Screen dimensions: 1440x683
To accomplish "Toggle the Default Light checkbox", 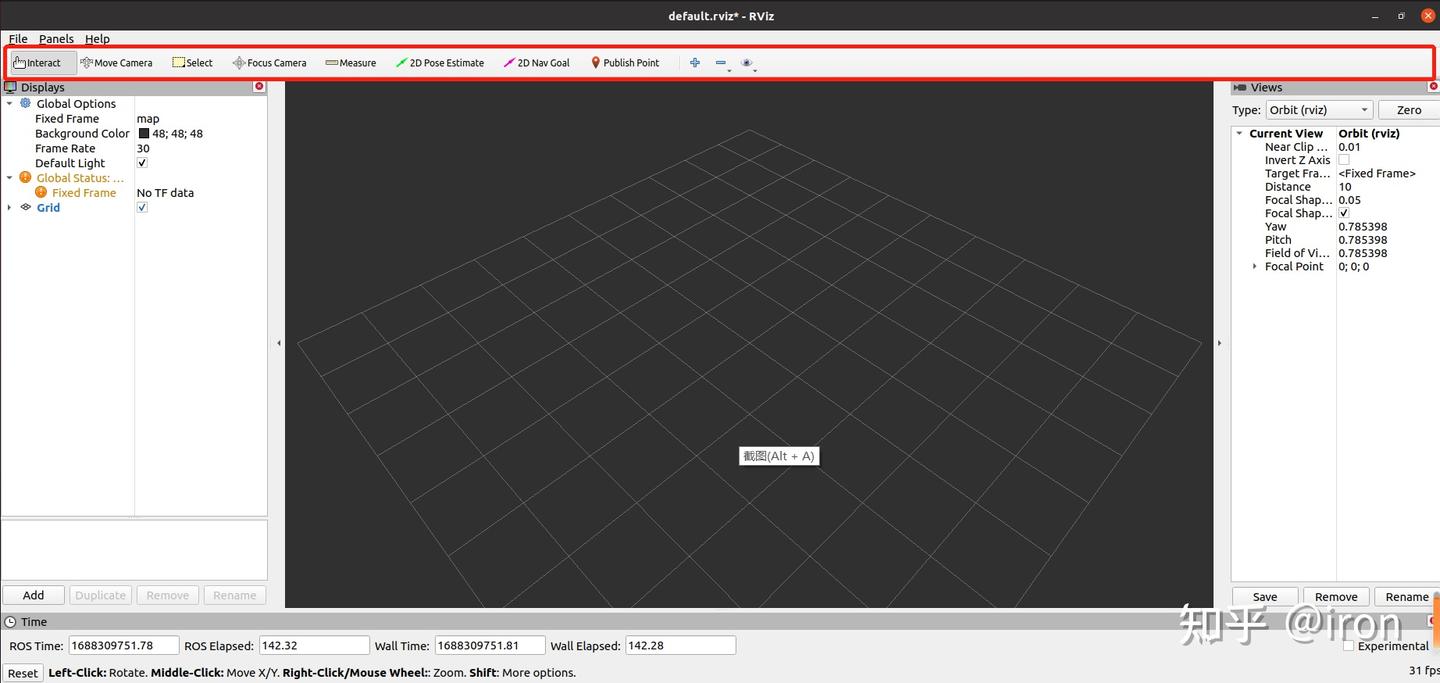I will coord(142,163).
